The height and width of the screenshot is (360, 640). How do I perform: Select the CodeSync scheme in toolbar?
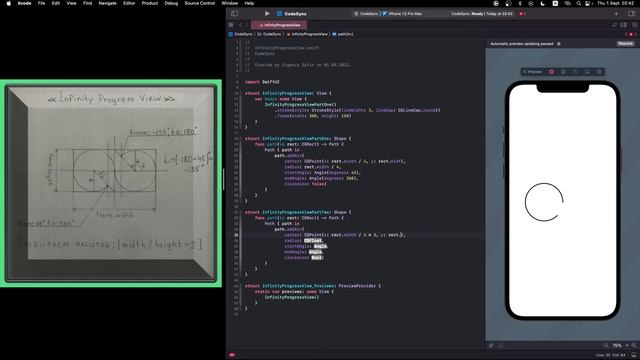pyautogui.click(x=366, y=13)
